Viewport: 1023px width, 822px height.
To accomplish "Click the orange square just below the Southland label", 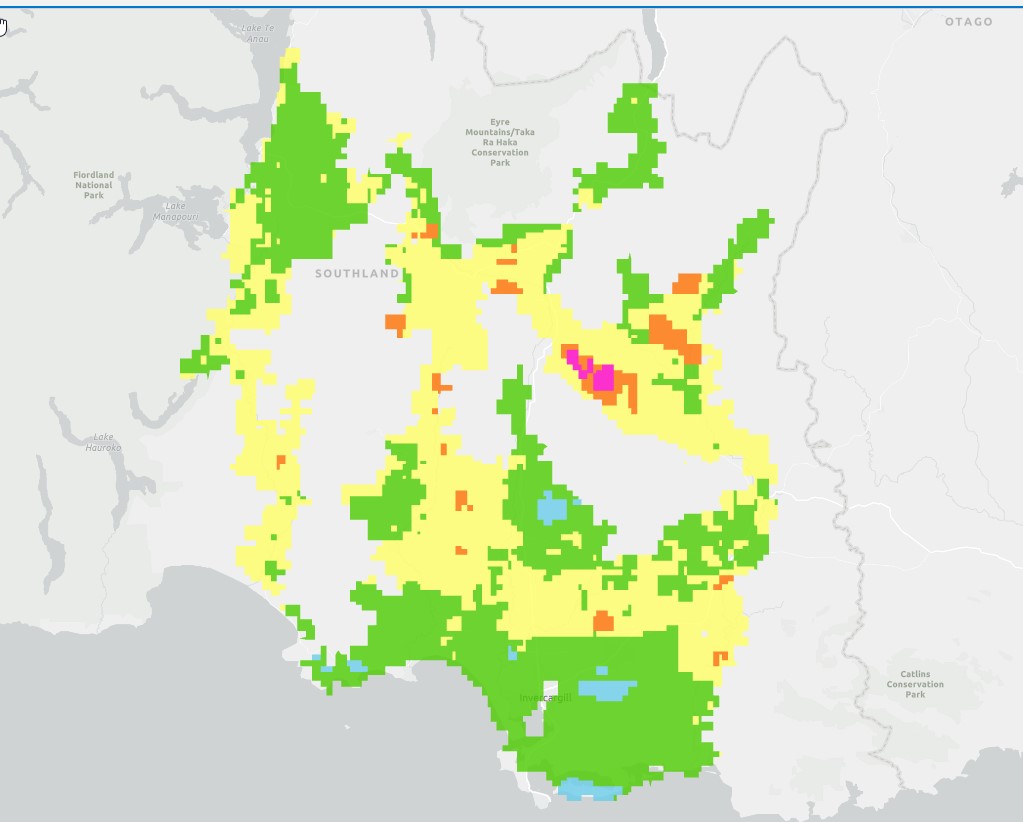I will point(395,323).
